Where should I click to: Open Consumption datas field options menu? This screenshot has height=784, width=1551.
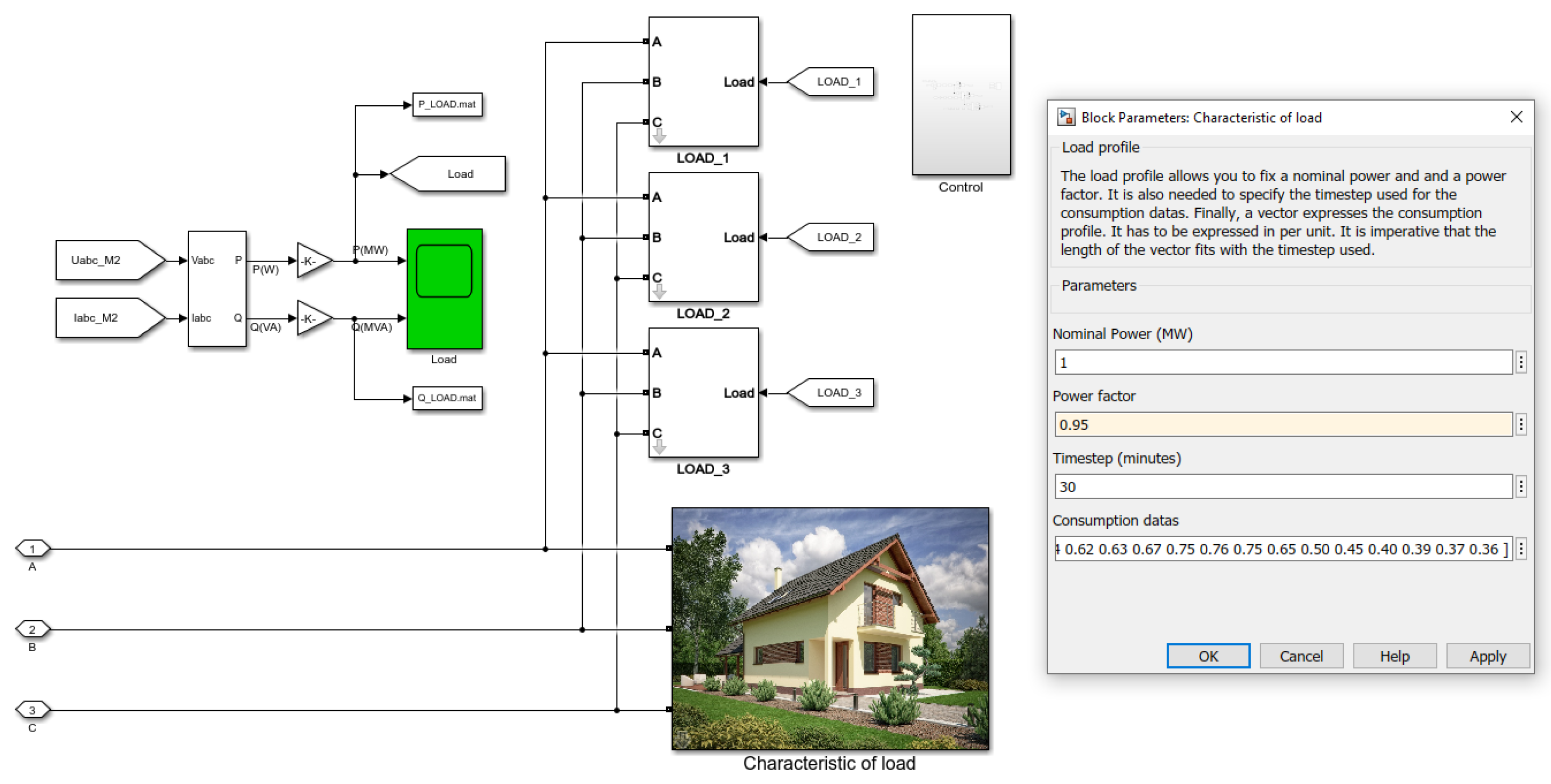(x=1521, y=549)
